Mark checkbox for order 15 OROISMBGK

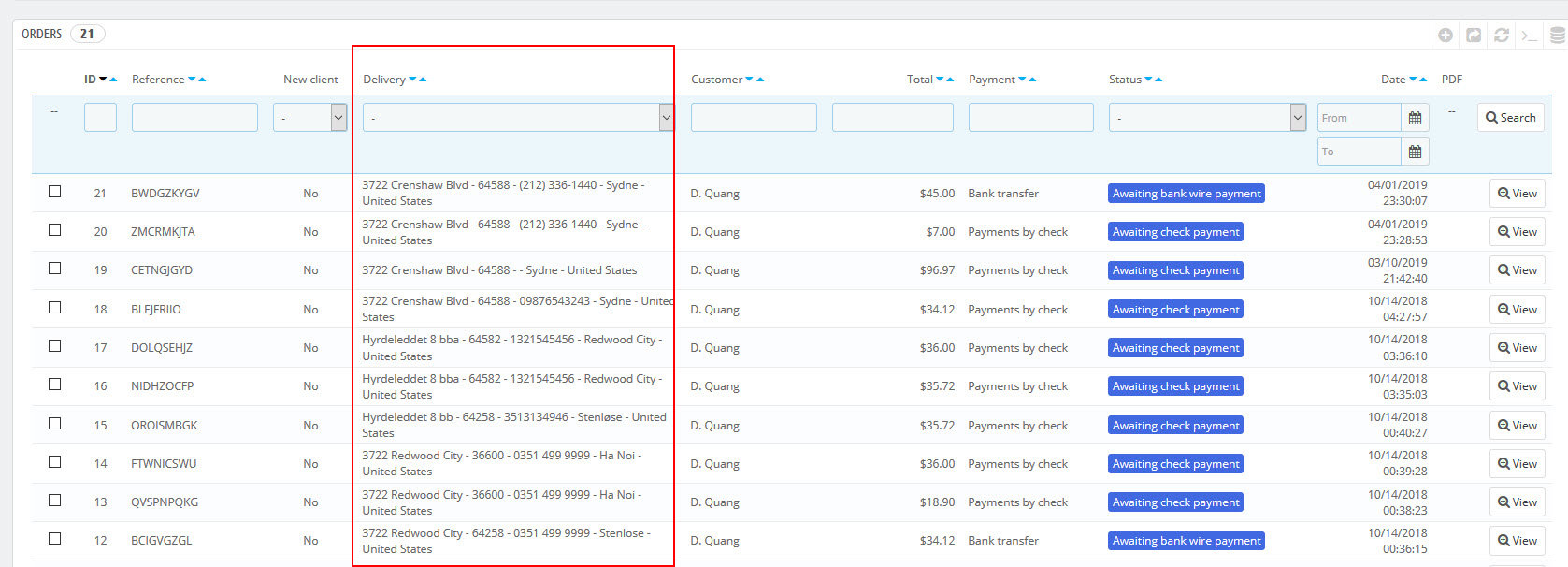click(x=54, y=423)
